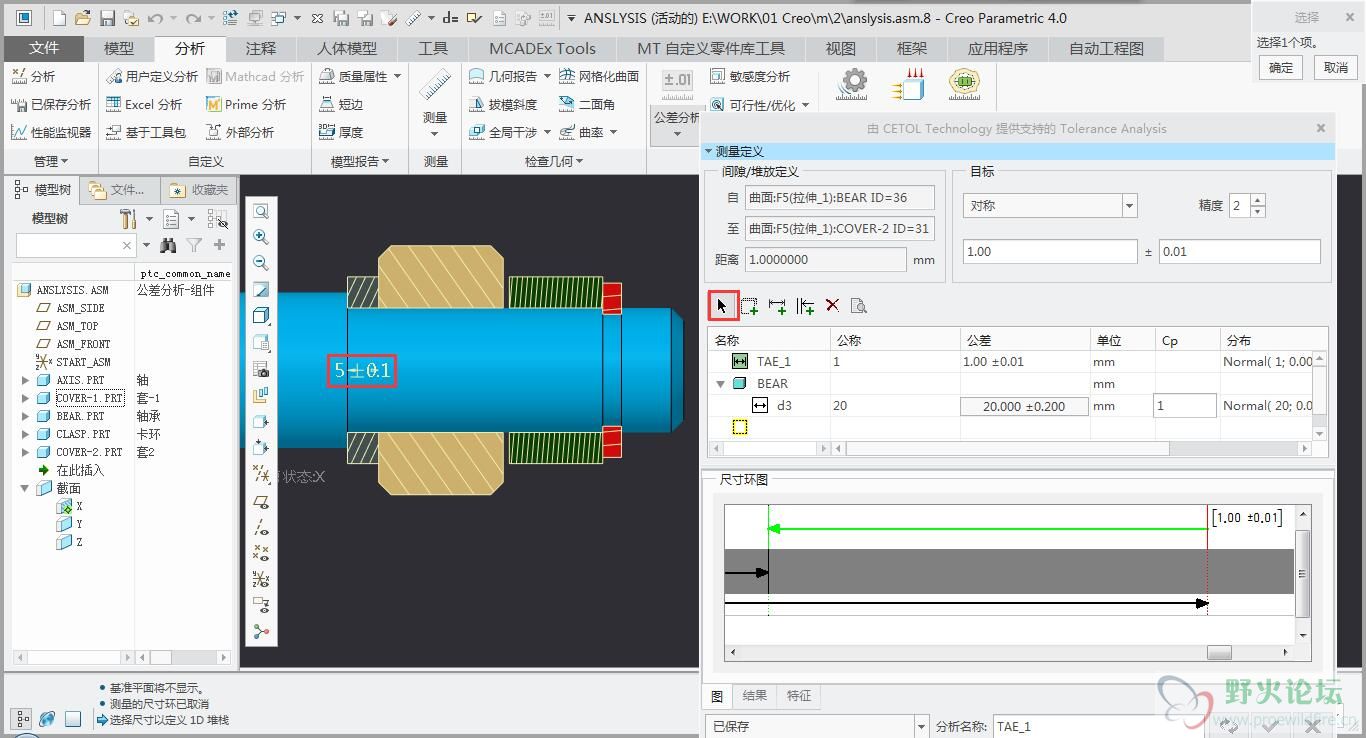The image size is (1366, 738).
Task: Click 确定 in the 选择 dialog
Action: click(1281, 67)
